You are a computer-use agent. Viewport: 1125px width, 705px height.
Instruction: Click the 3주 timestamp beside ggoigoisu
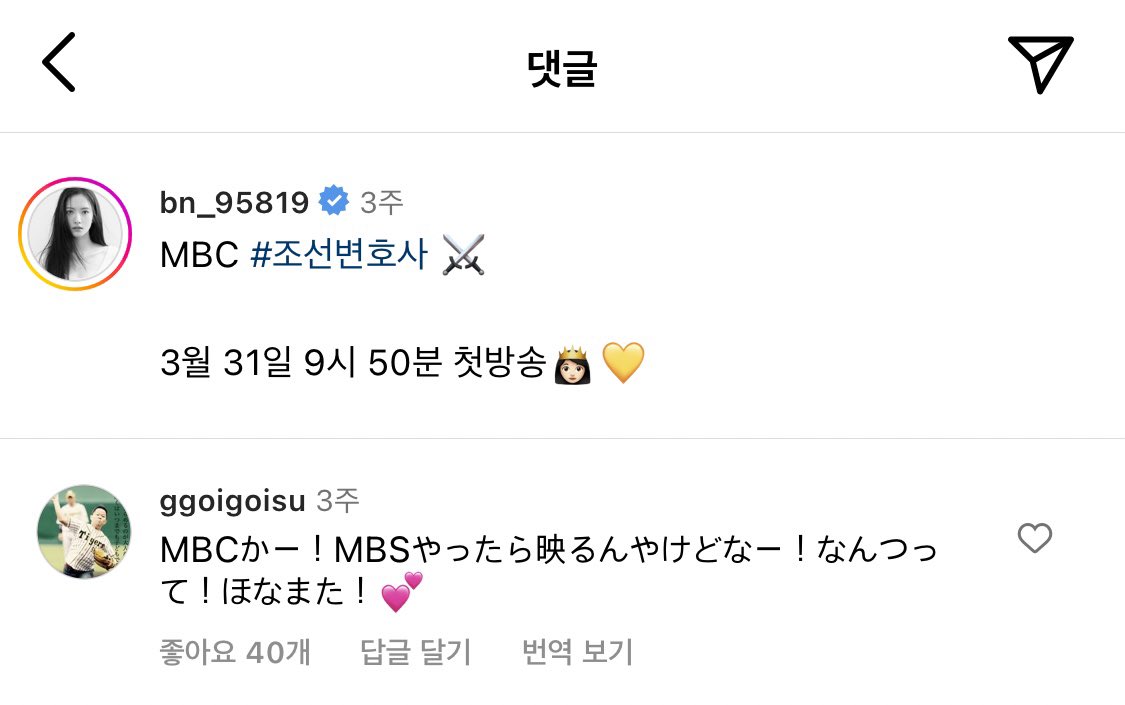[337, 500]
